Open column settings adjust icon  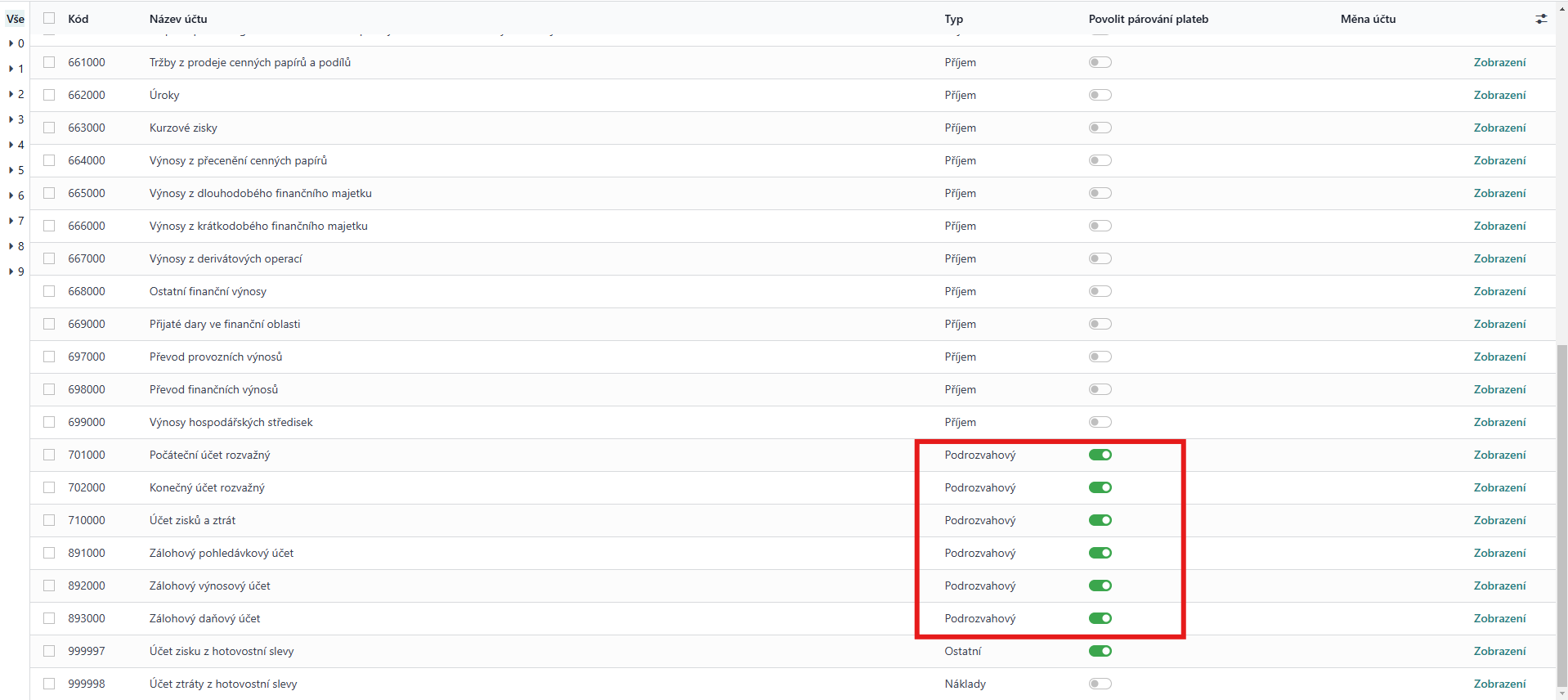(1540, 19)
